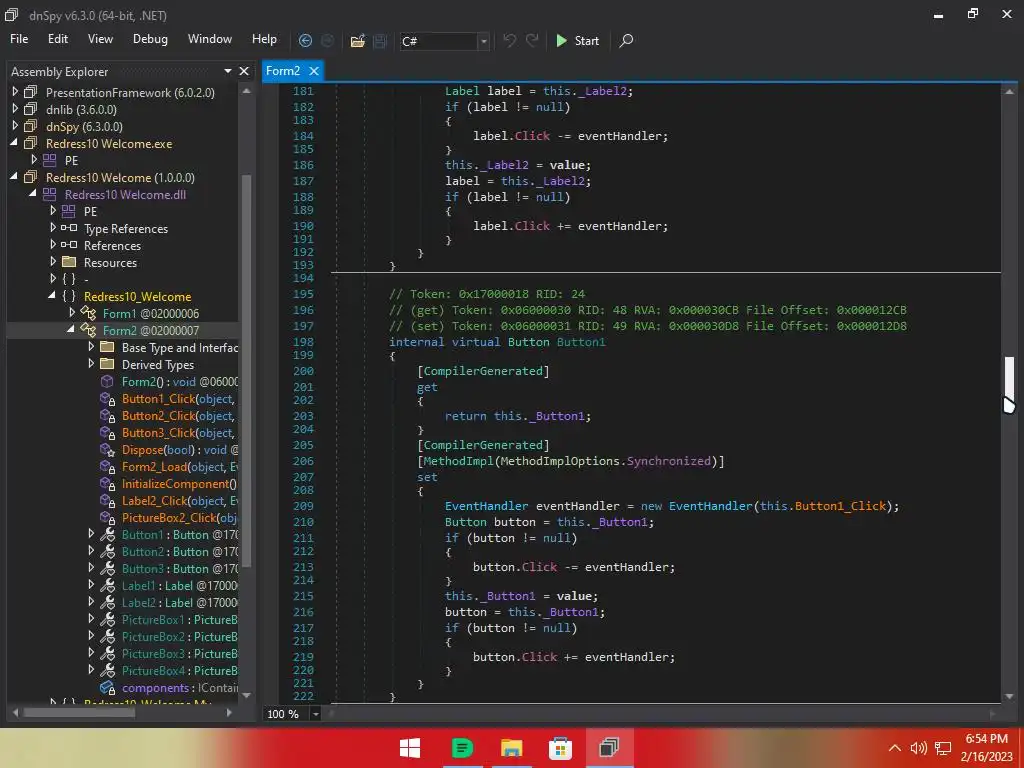The width and height of the screenshot is (1024, 768).
Task: Click the Start button label
Action: 586,40
